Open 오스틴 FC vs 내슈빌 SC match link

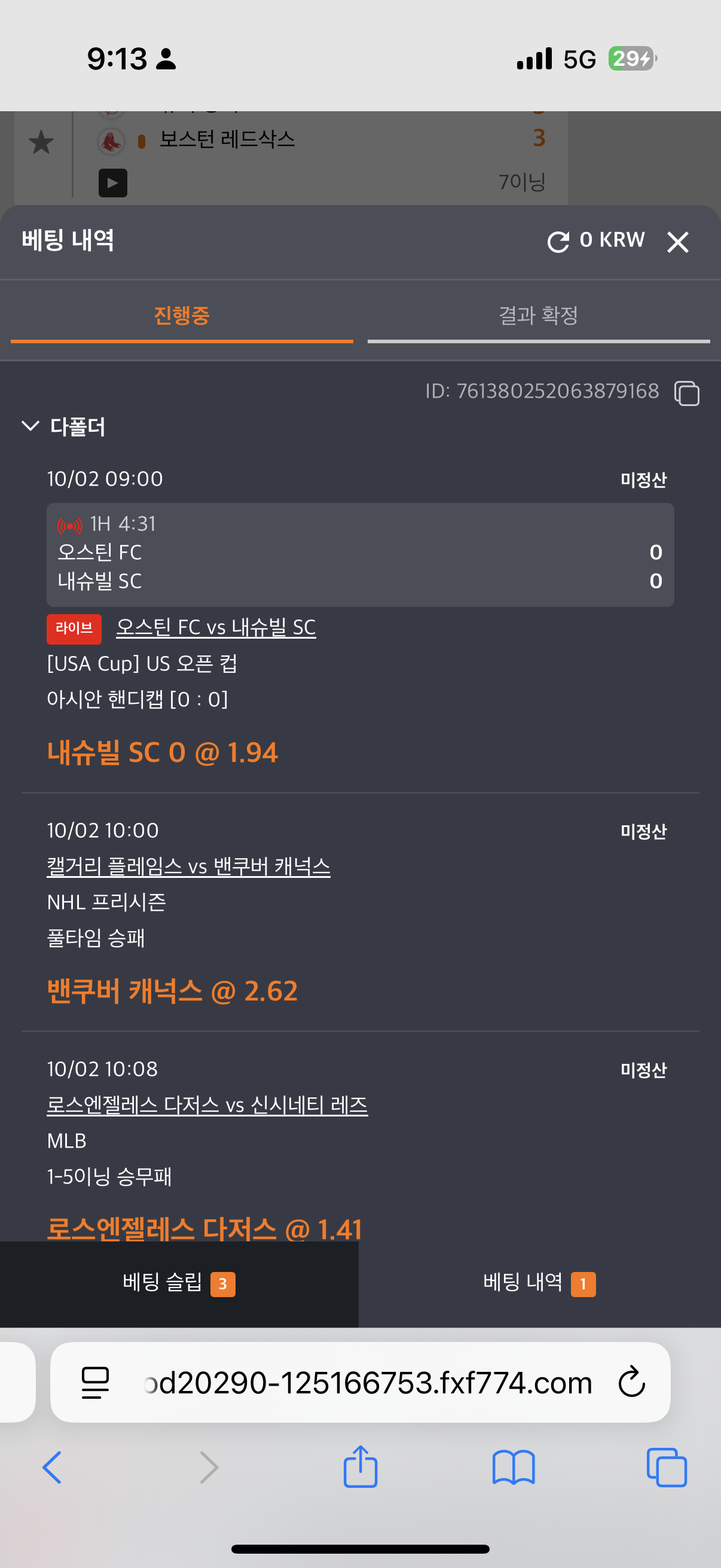coord(216,627)
